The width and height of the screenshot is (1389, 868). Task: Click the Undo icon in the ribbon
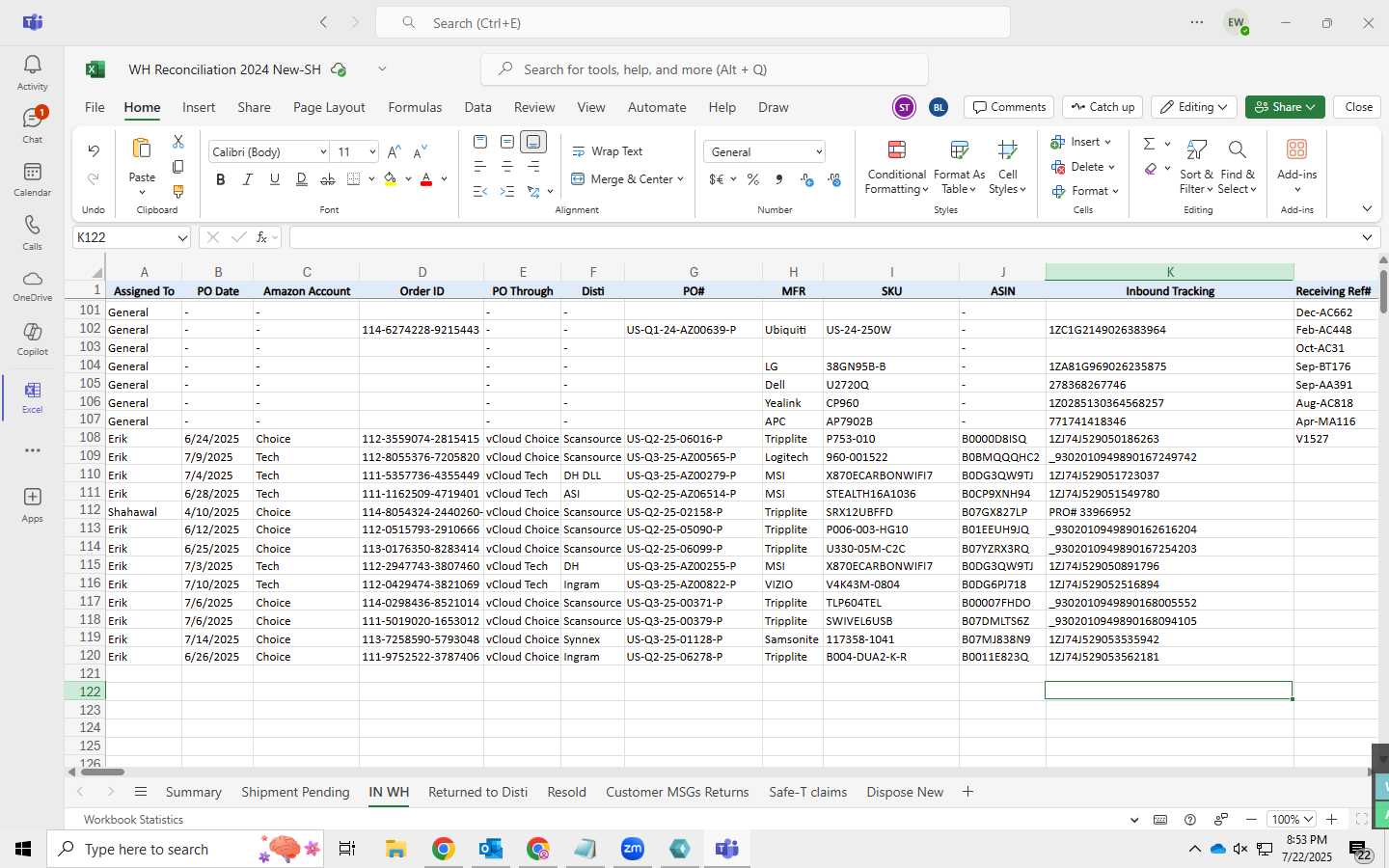pyautogui.click(x=94, y=150)
